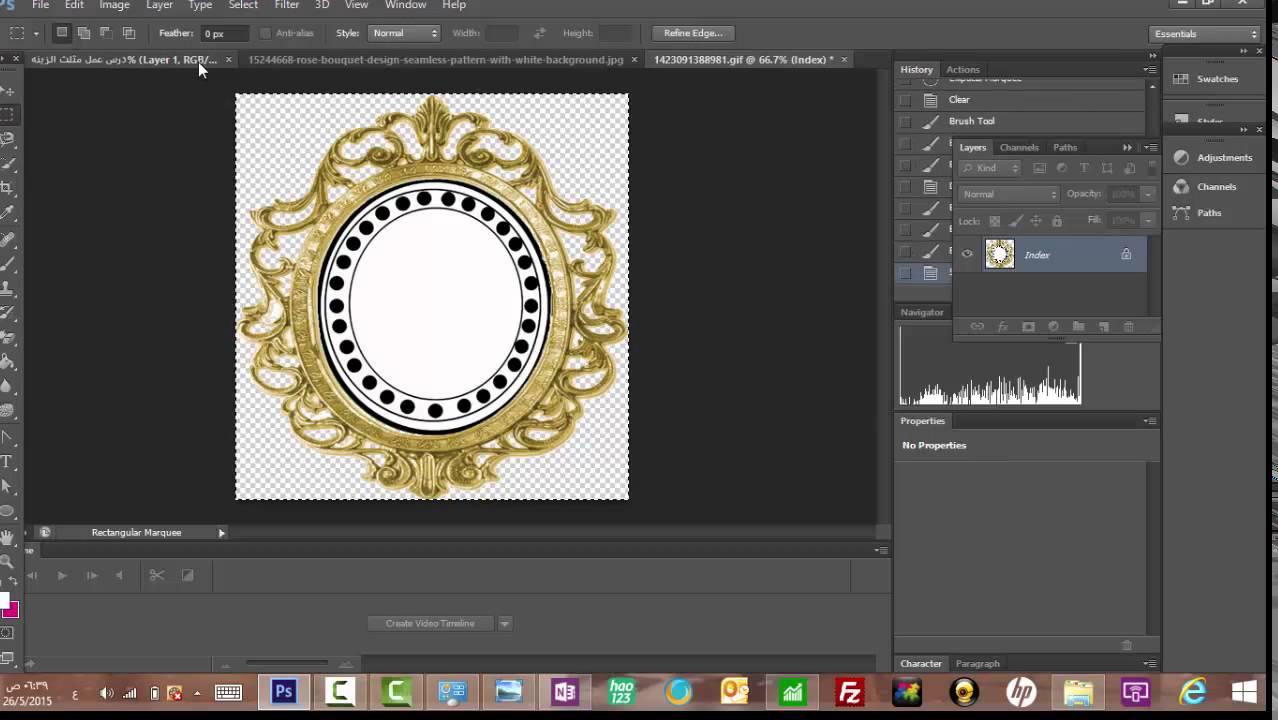Select the Eyedropper tool

(7, 212)
